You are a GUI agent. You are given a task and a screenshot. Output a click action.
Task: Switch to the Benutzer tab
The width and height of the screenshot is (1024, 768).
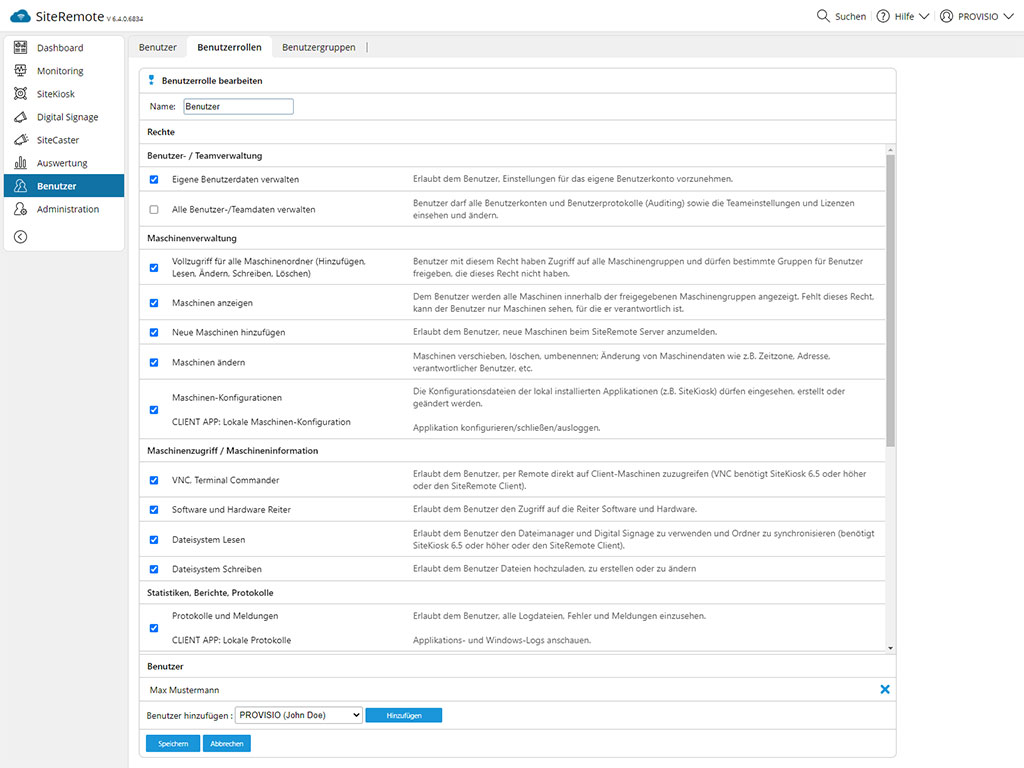(158, 47)
